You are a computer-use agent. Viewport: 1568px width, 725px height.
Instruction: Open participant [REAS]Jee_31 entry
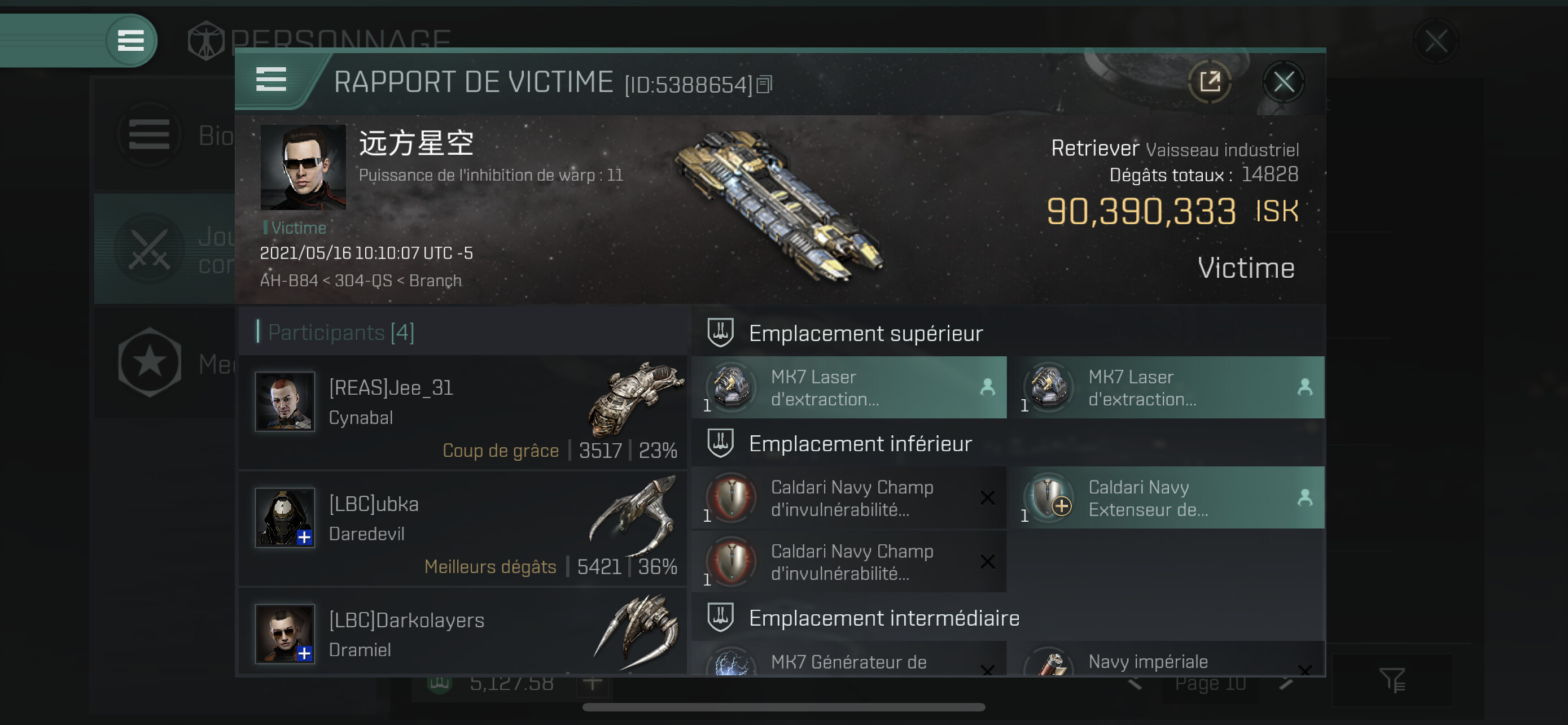(x=463, y=413)
